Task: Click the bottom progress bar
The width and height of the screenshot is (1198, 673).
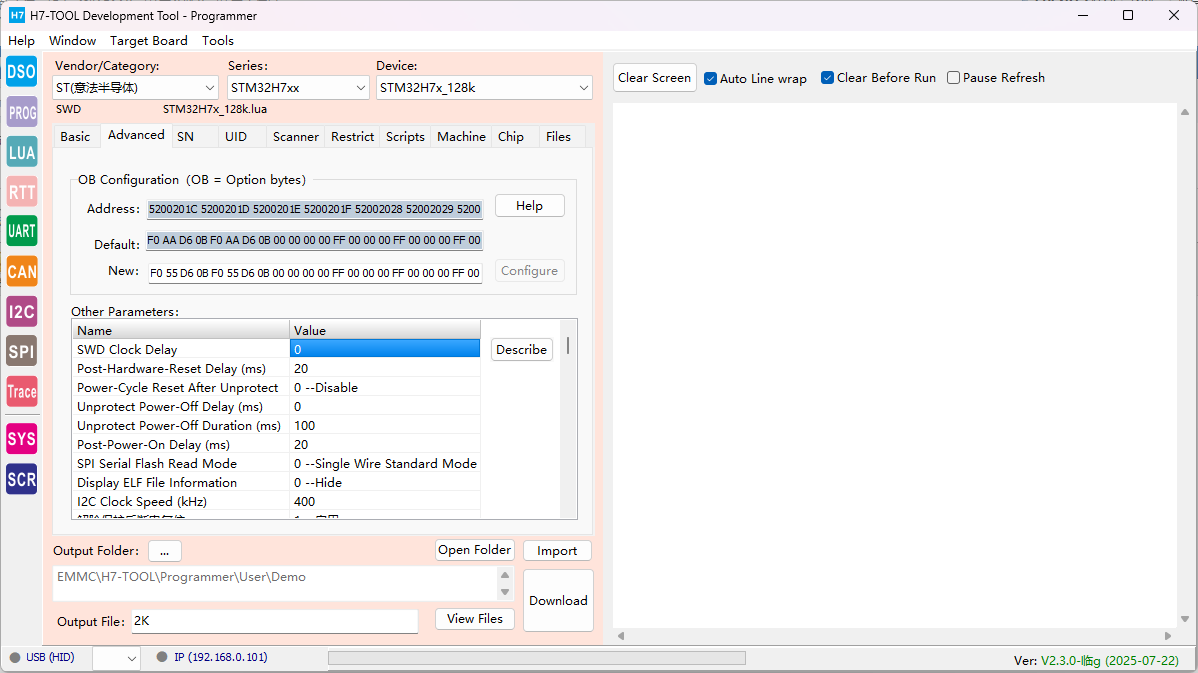Action: pos(537,658)
